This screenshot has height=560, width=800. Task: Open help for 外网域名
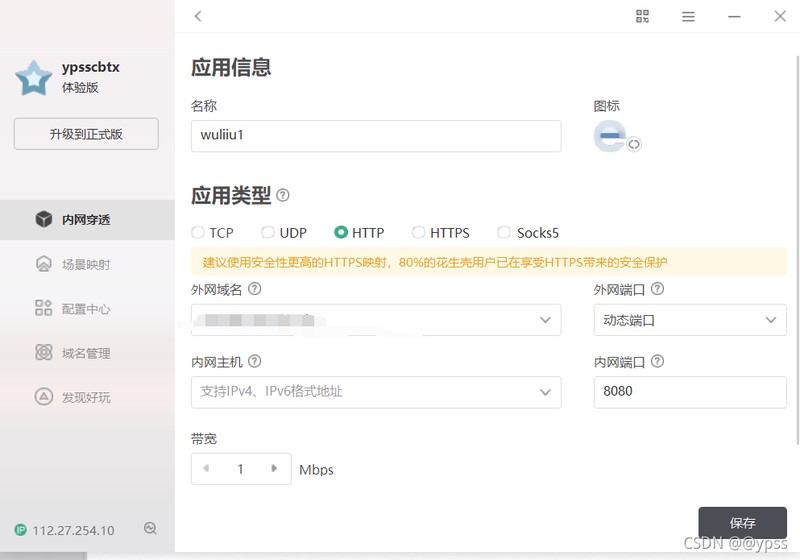(255, 289)
